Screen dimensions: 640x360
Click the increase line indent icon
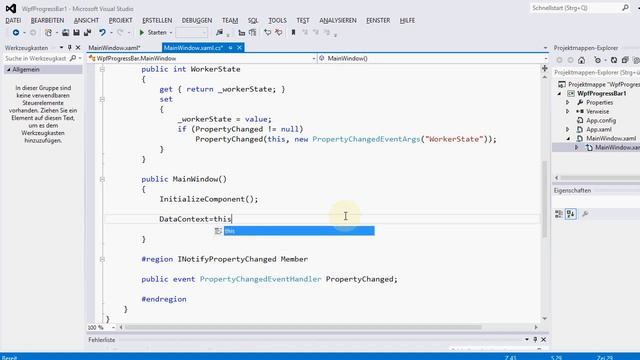253,32
